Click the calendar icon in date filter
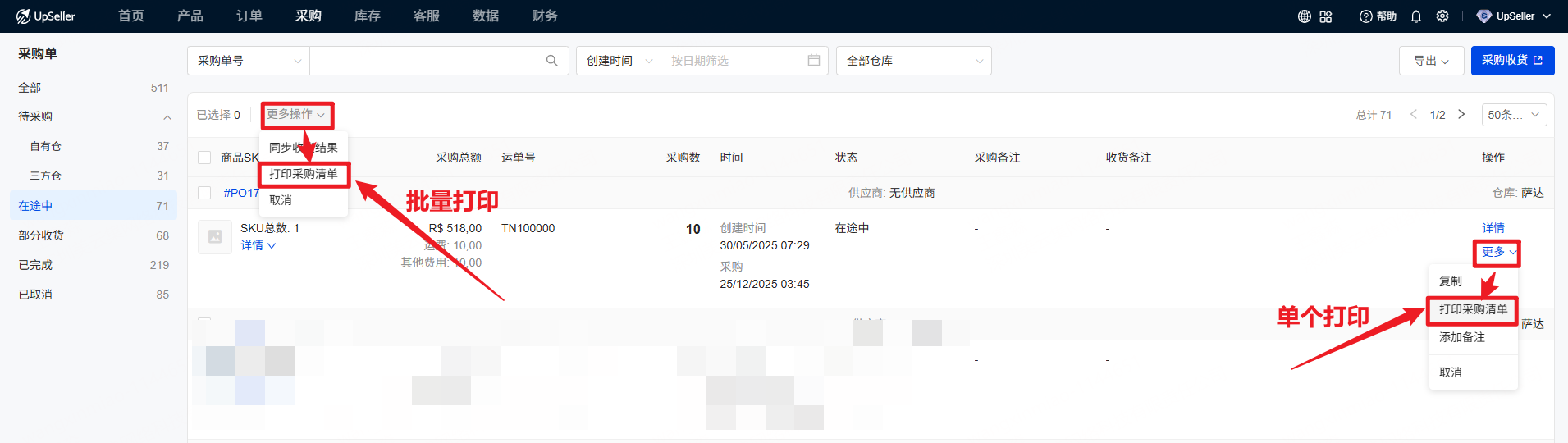 tap(813, 61)
